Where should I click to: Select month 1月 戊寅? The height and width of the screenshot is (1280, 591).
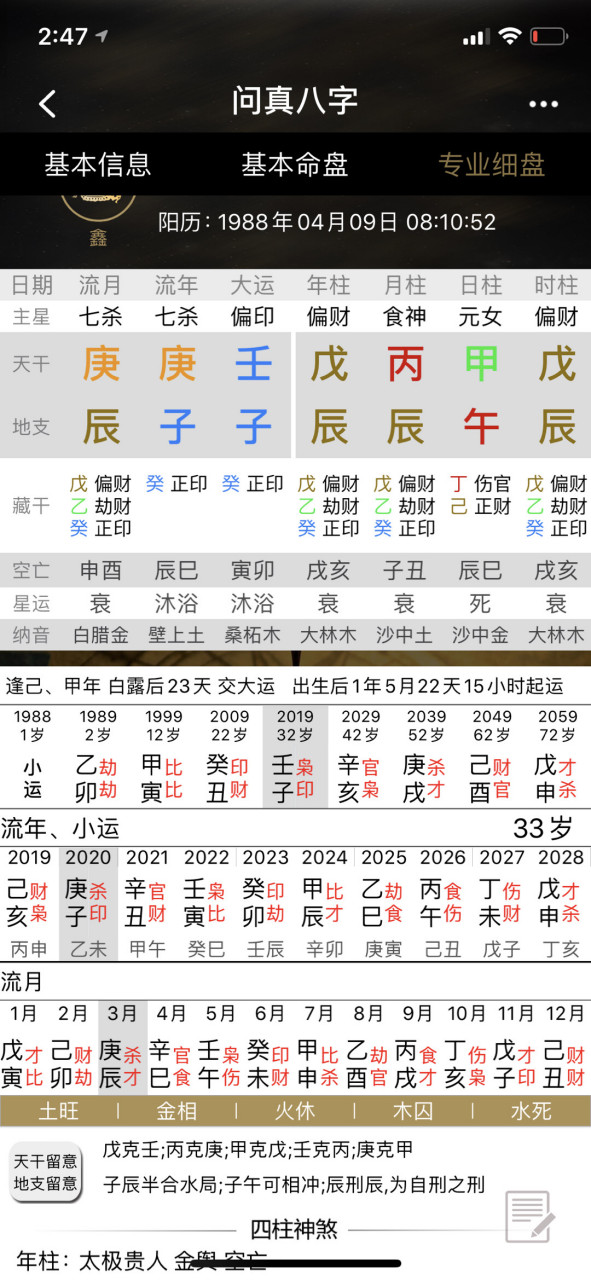click(x=24, y=1047)
